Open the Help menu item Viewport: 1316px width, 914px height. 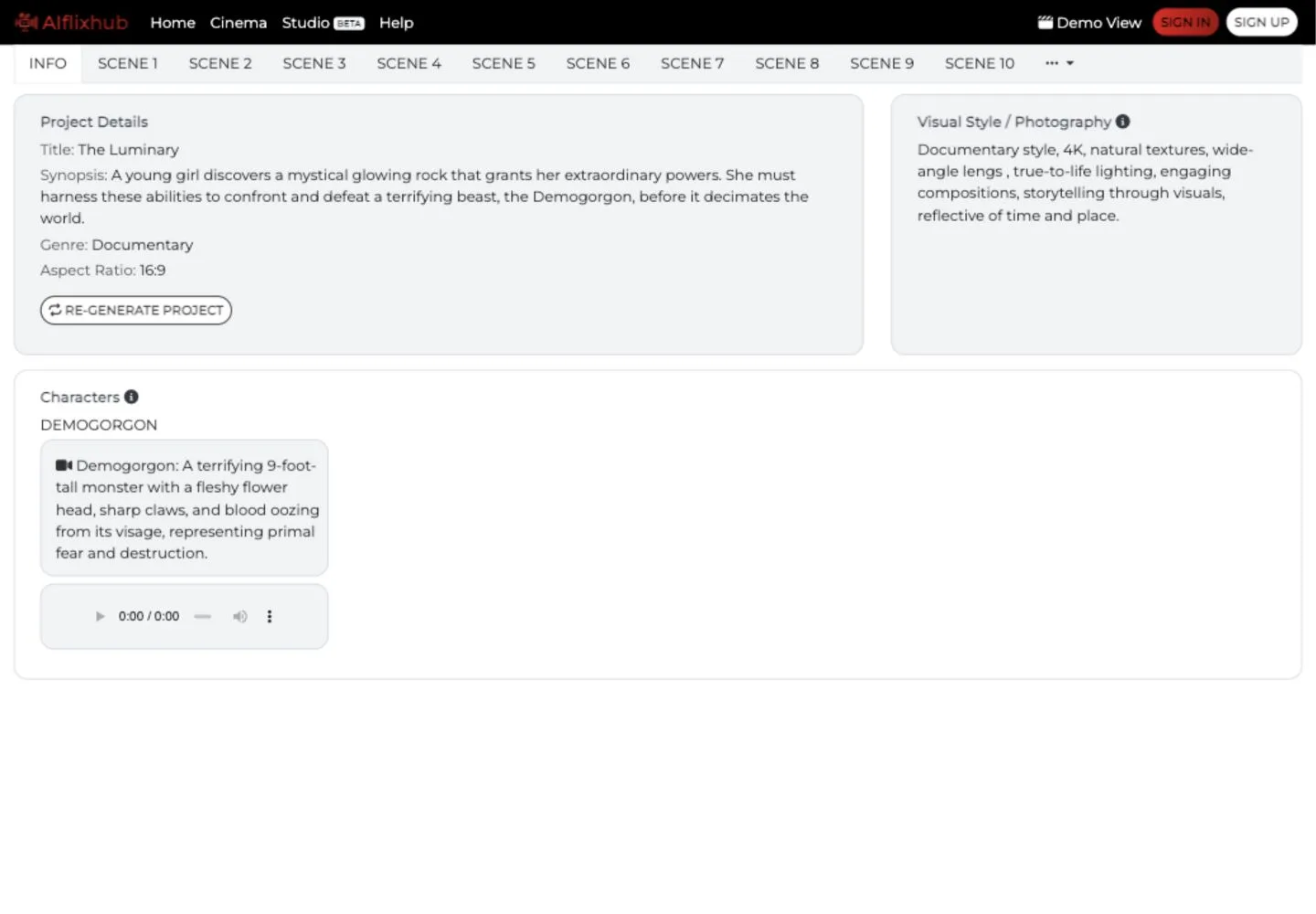point(397,23)
